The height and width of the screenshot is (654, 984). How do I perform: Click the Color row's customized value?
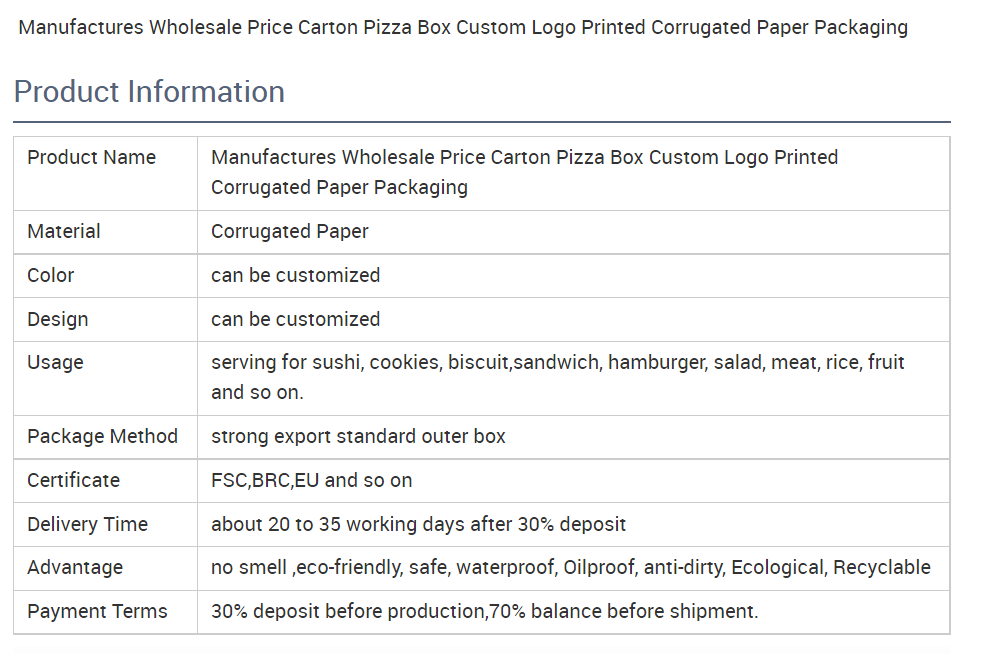295,276
